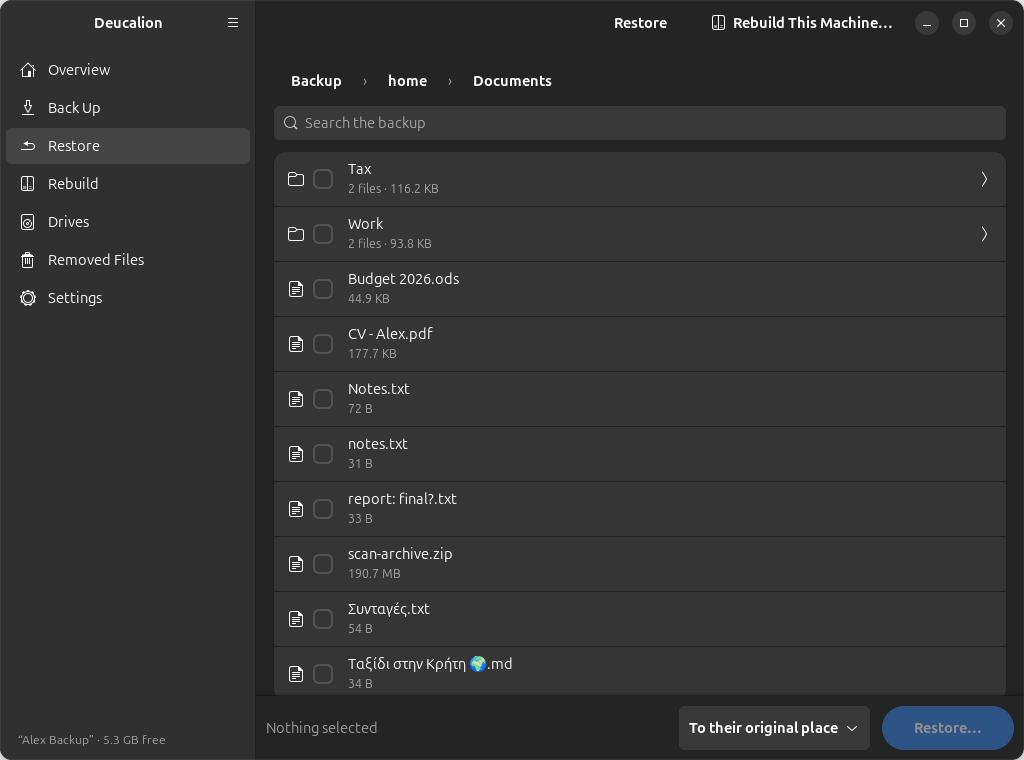Click the '190.7 MB' size label
The image size is (1024, 760).
click(x=374, y=573)
